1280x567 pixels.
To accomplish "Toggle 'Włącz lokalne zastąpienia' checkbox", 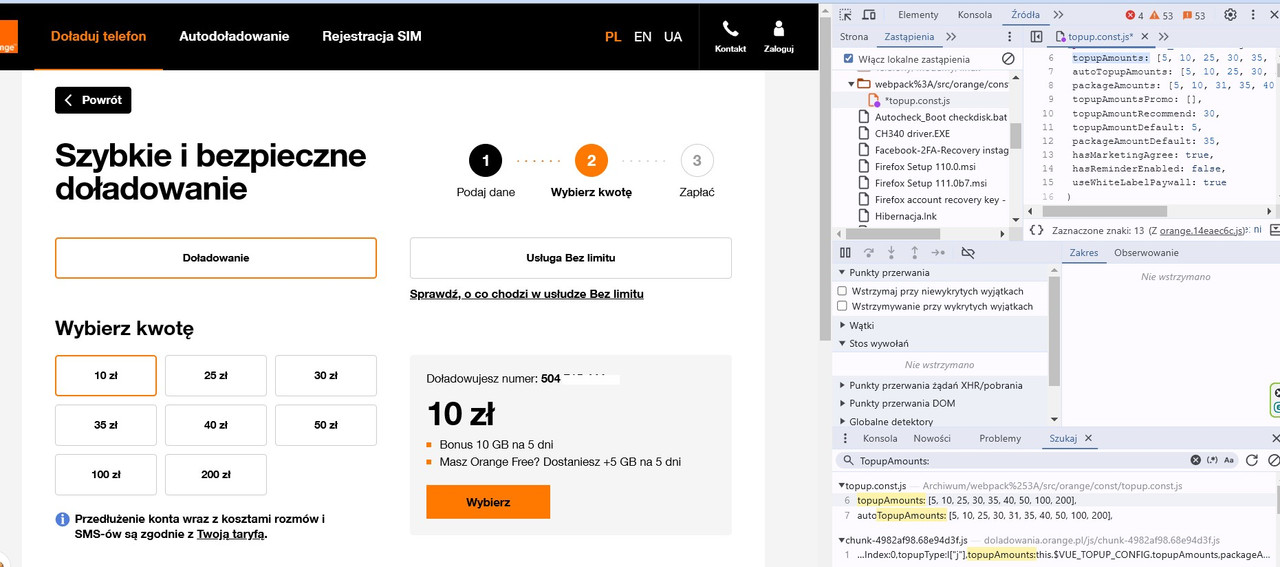I will [x=849, y=59].
